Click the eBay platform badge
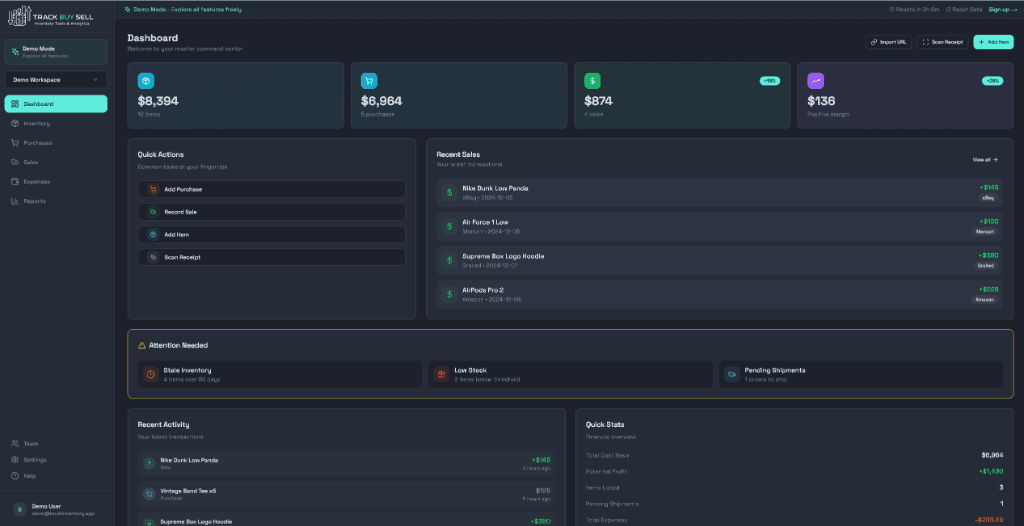The image size is (1024, 526). click(x=988, y=197)
